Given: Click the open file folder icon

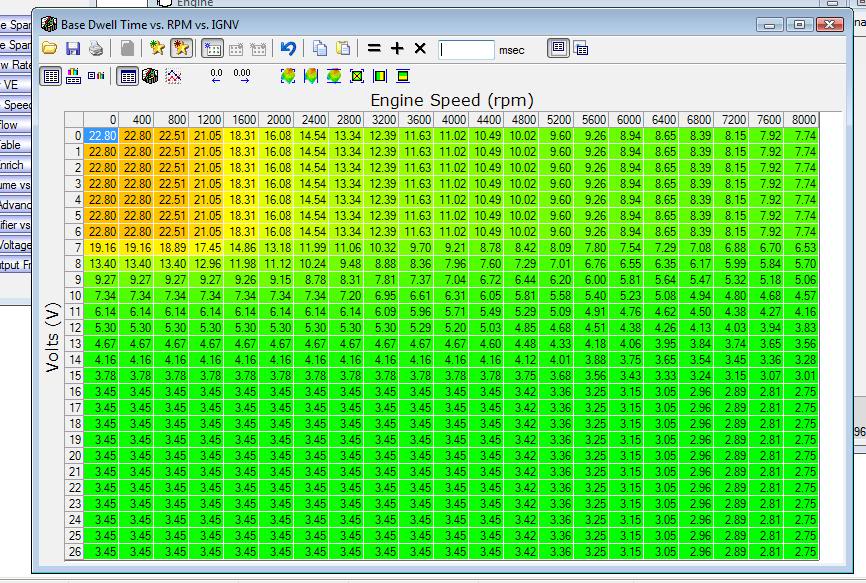Looking at the screenshot, I should click(x=49, y=48).
